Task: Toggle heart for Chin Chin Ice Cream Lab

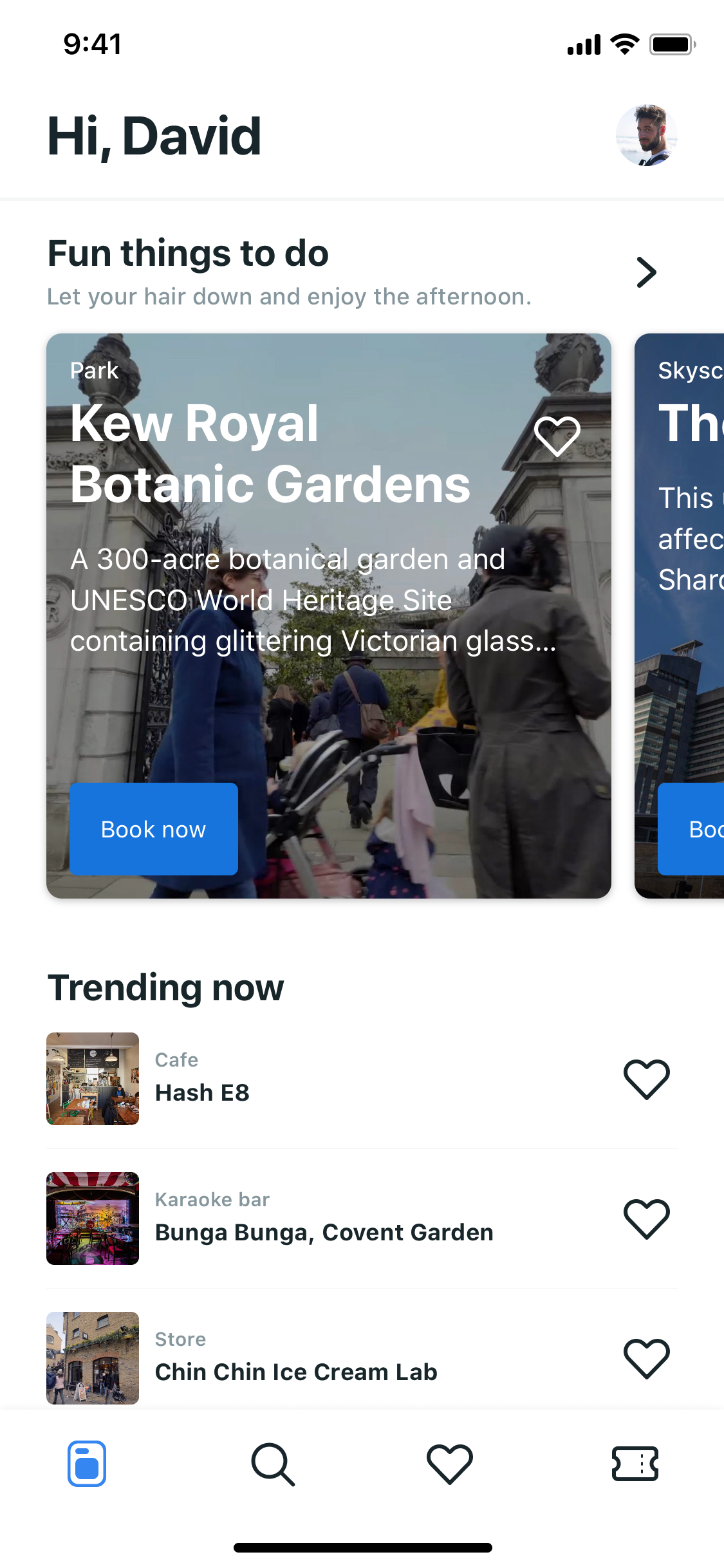Action: pyautogui.click(x=646, y=1358)
